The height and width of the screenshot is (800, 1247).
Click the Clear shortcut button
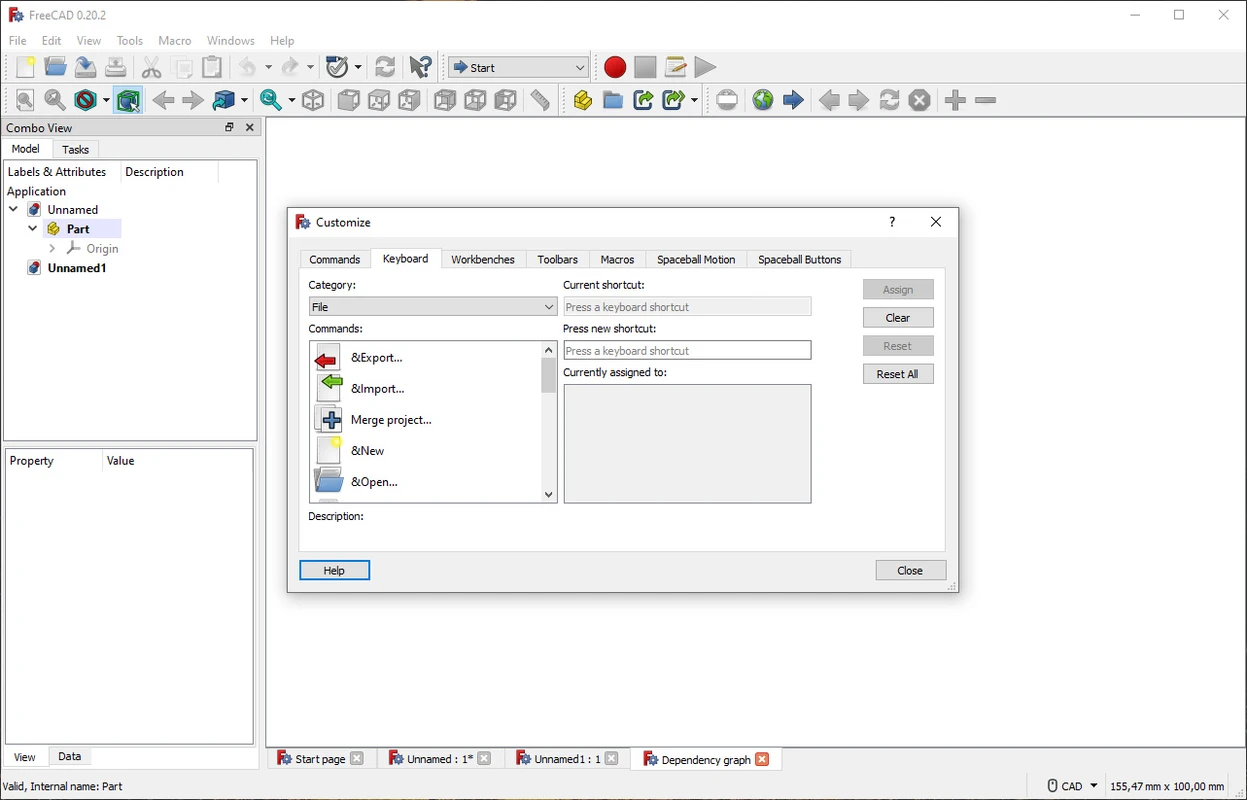(x=898, y=318)
